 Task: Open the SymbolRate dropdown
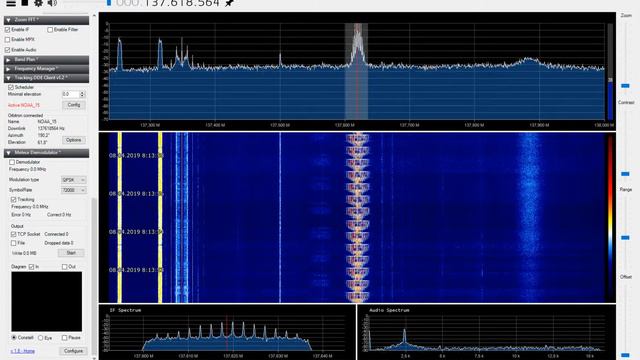click(x=73, y=190)
